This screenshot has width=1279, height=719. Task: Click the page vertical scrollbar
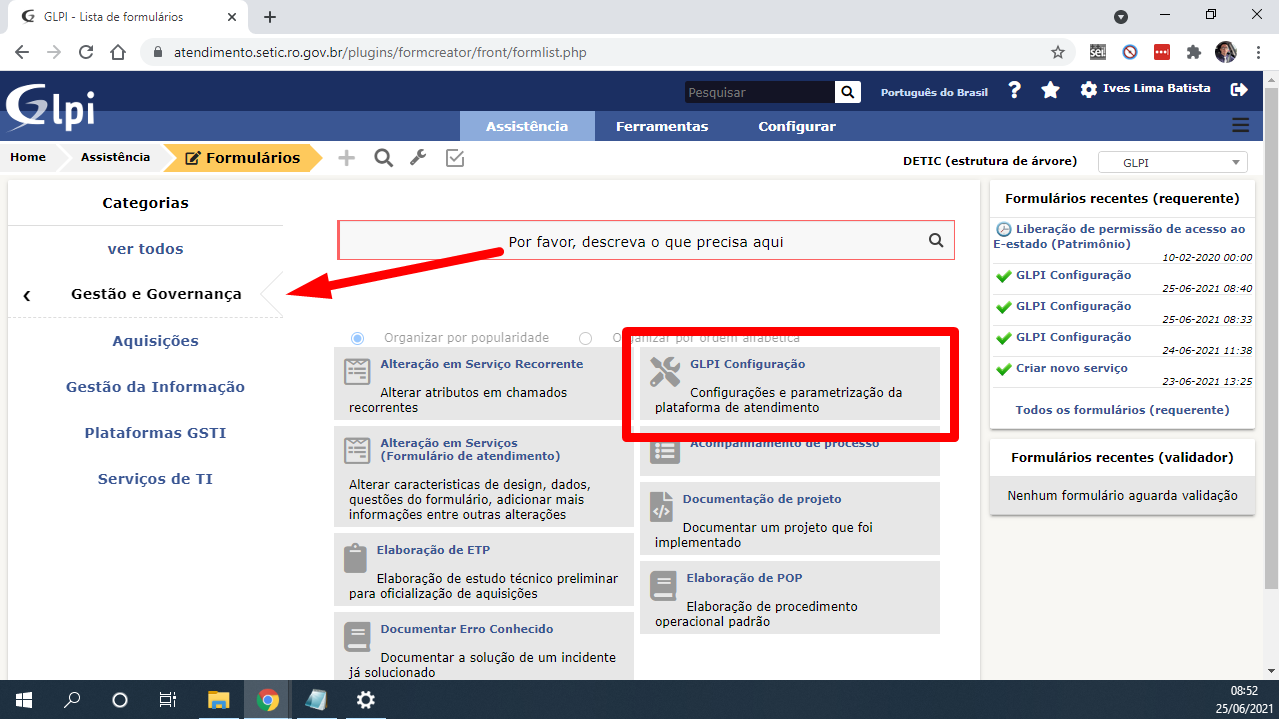(1271, 340)
